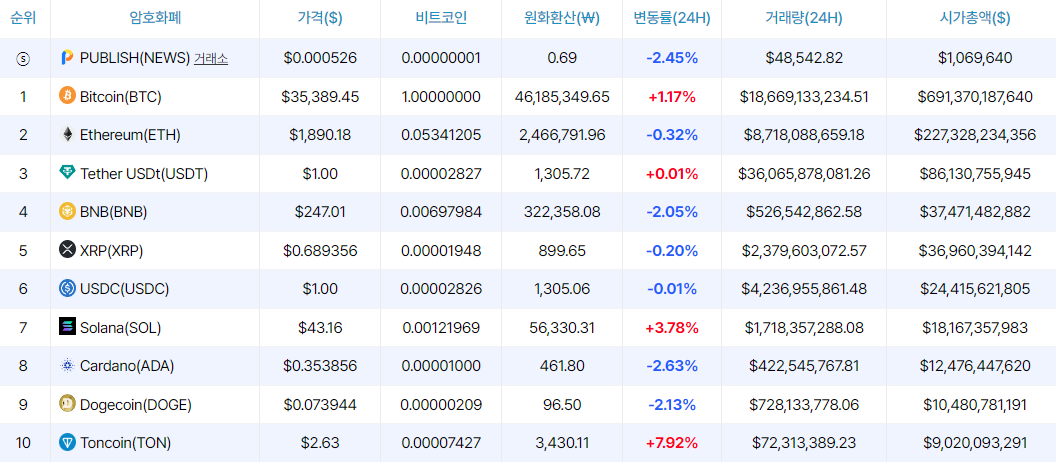This screenshot has width=1056, height=462.
Task: Sort by the 가격($) column header
Action: [320, 18]
